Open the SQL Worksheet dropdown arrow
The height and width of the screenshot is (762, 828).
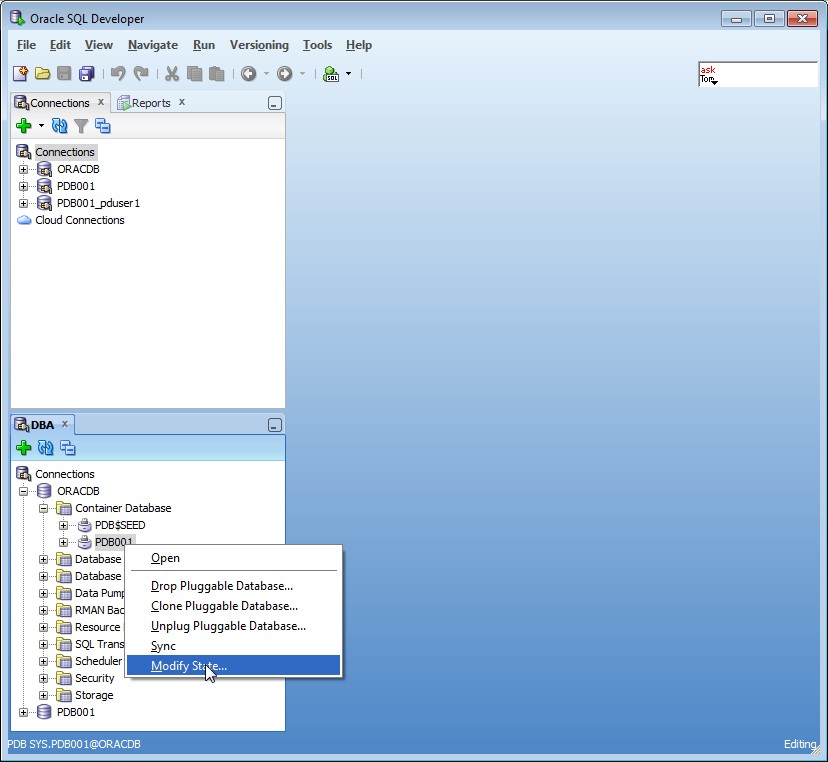(349, 73)
